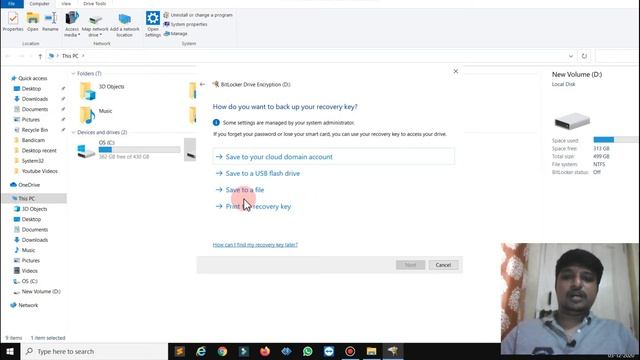This screenshot has width=640, height=360.
Task: Refresh the This PC address bar
Action: (584, 56)
